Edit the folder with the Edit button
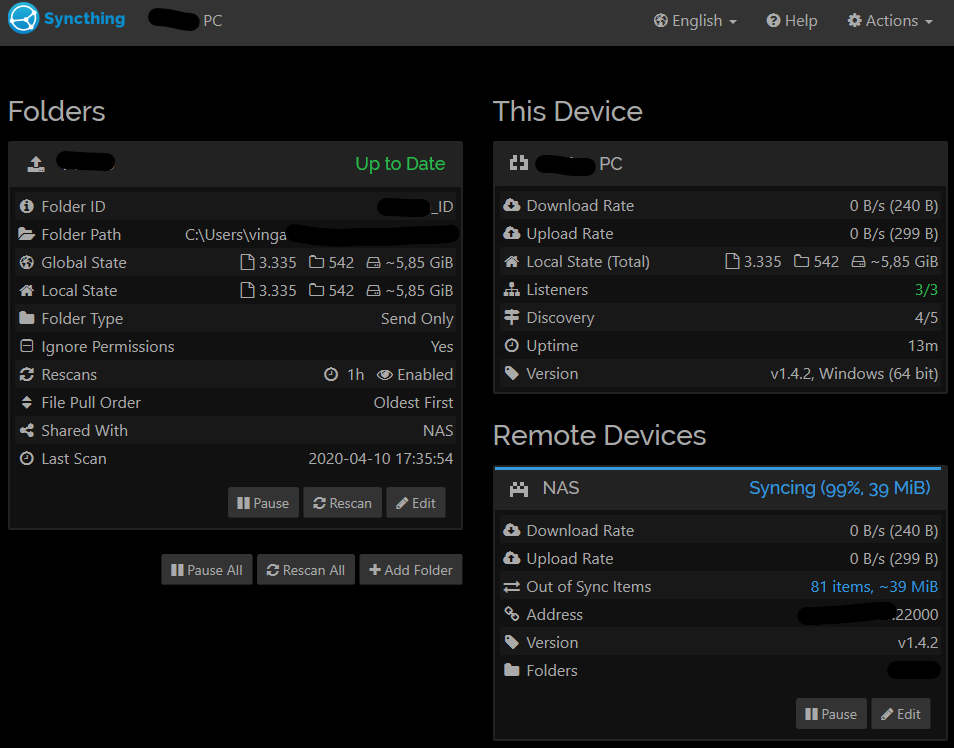The width and height of the screenshot is (954, 748). point(416,503)
